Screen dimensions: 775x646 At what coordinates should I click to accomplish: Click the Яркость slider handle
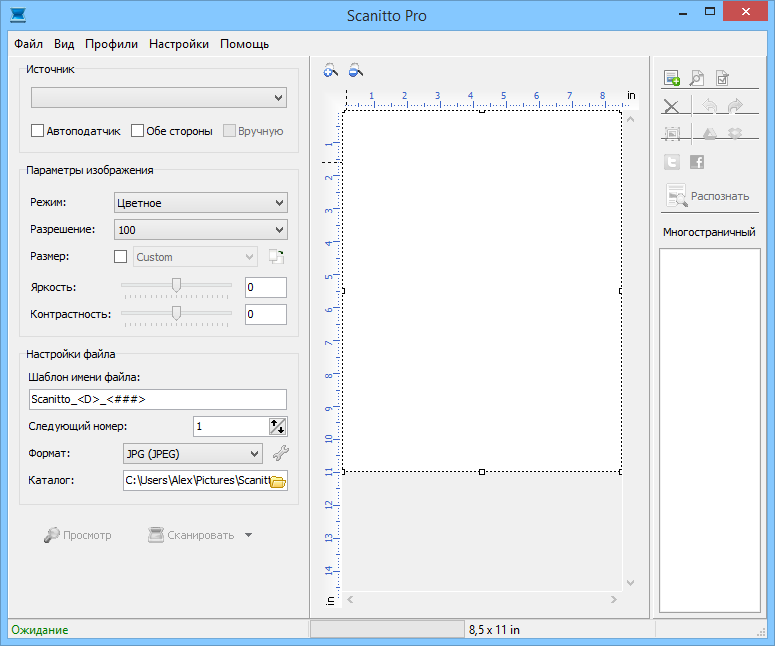(x=177, y=285)
